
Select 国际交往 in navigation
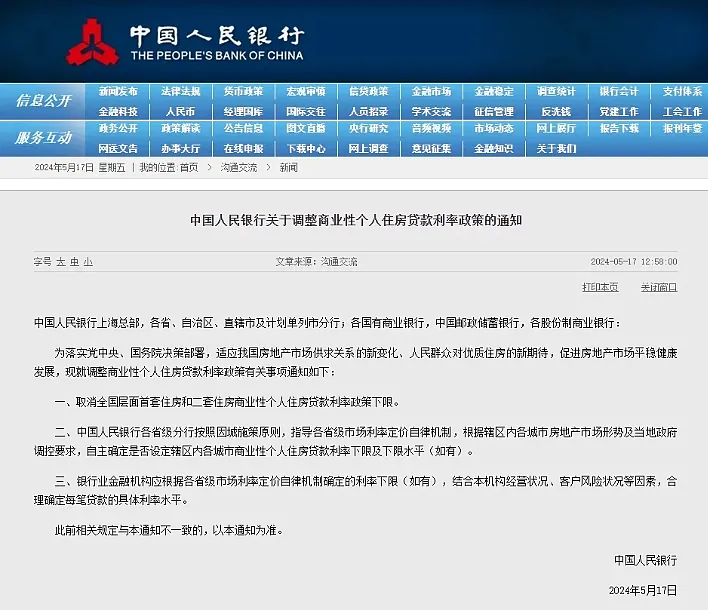point(306,112)
